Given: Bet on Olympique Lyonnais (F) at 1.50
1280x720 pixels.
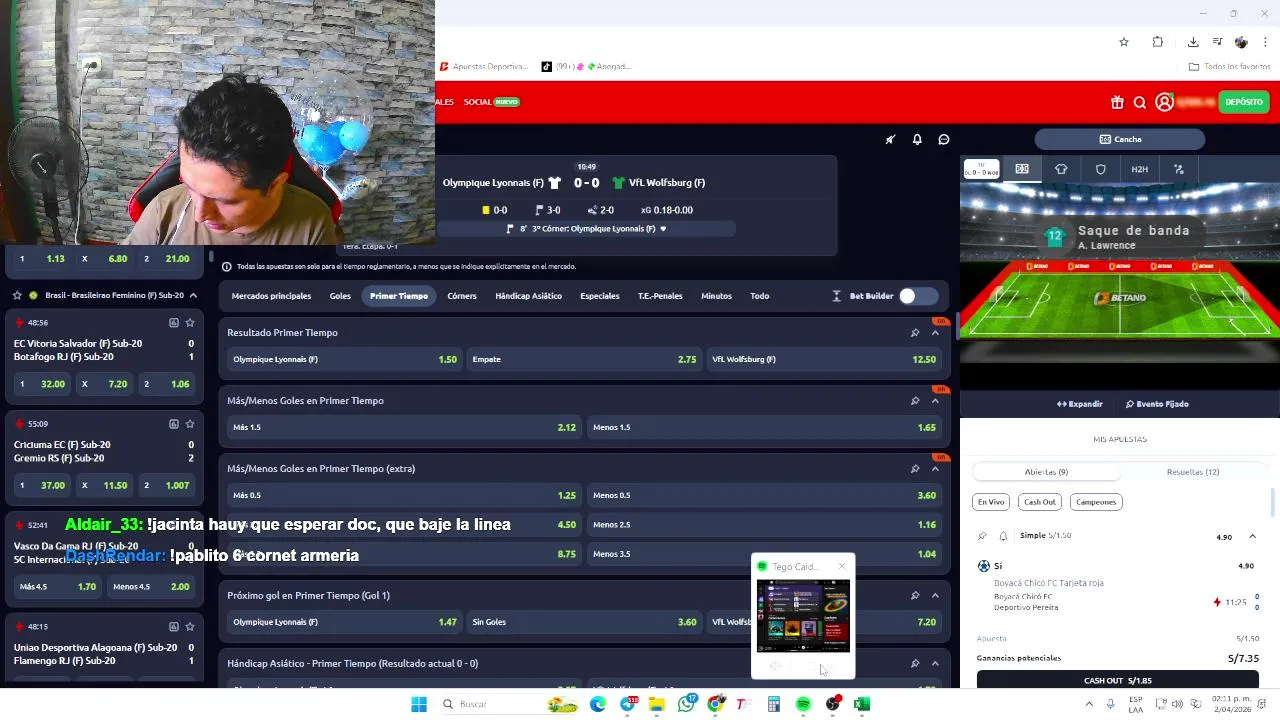Looking at the screenshot, I should (345, 360).
